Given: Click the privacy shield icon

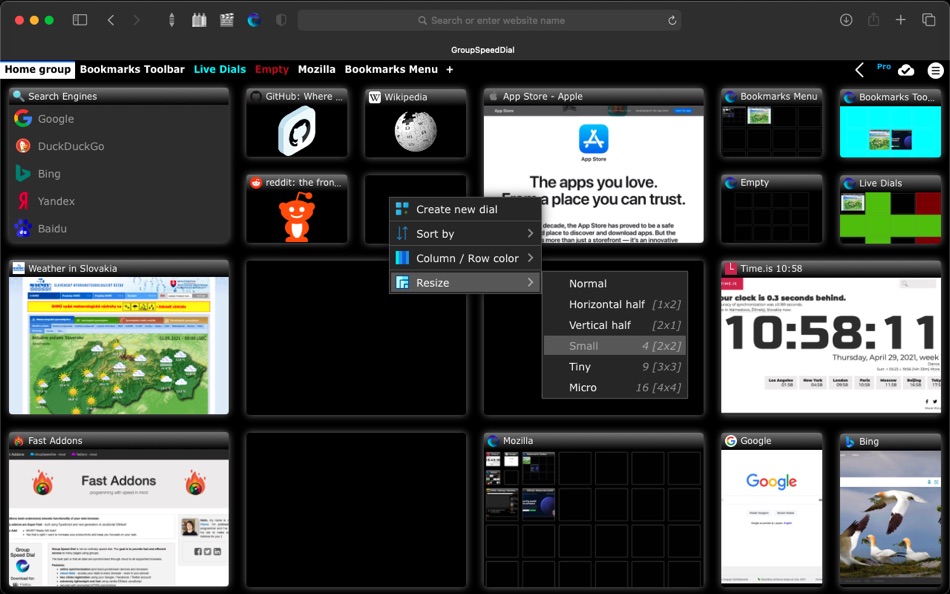Looking at the screenshot, I should click(281, 20).
